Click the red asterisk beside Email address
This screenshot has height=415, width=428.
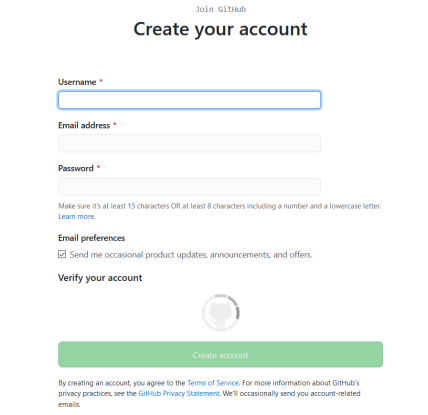[x=115, y=124]
